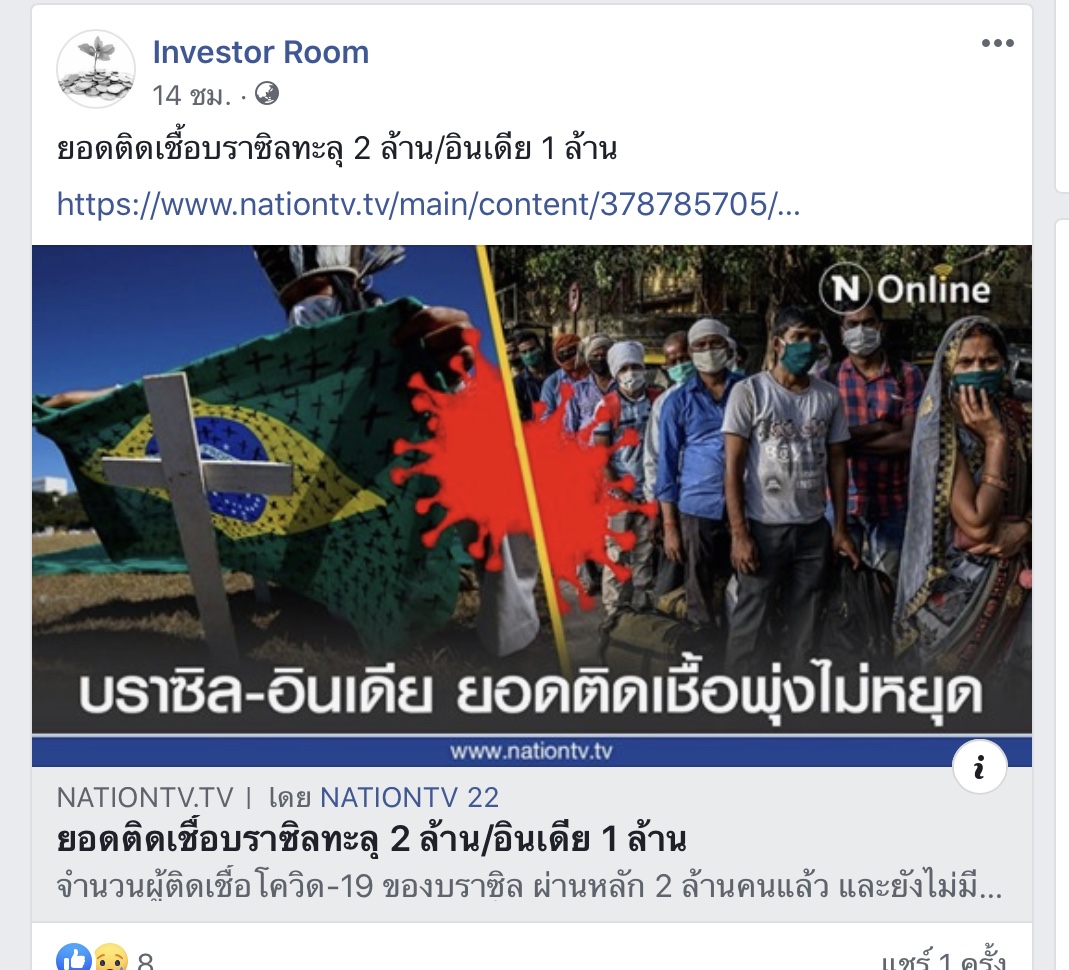Click the info 'i' button on link preview
This screenshot has width=1069, height=970.
click(980, 768)
